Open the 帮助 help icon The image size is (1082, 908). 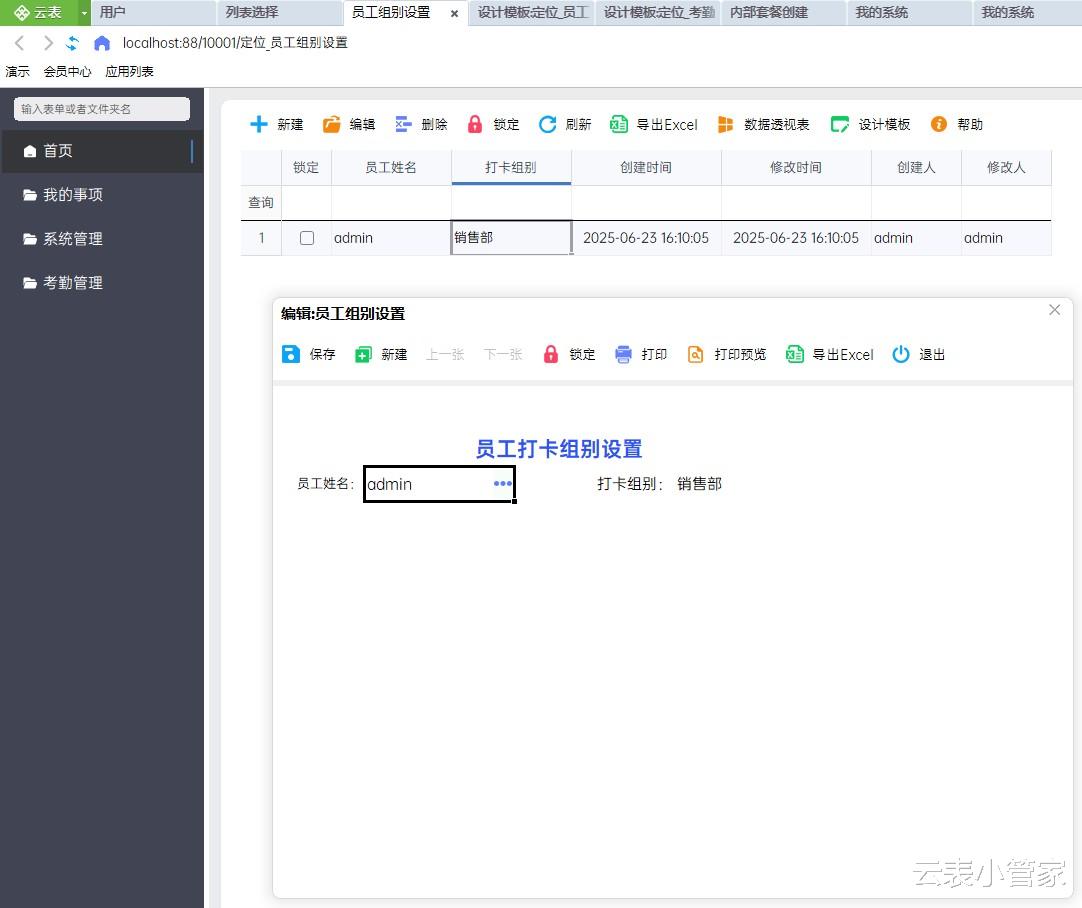click(938, 124)
